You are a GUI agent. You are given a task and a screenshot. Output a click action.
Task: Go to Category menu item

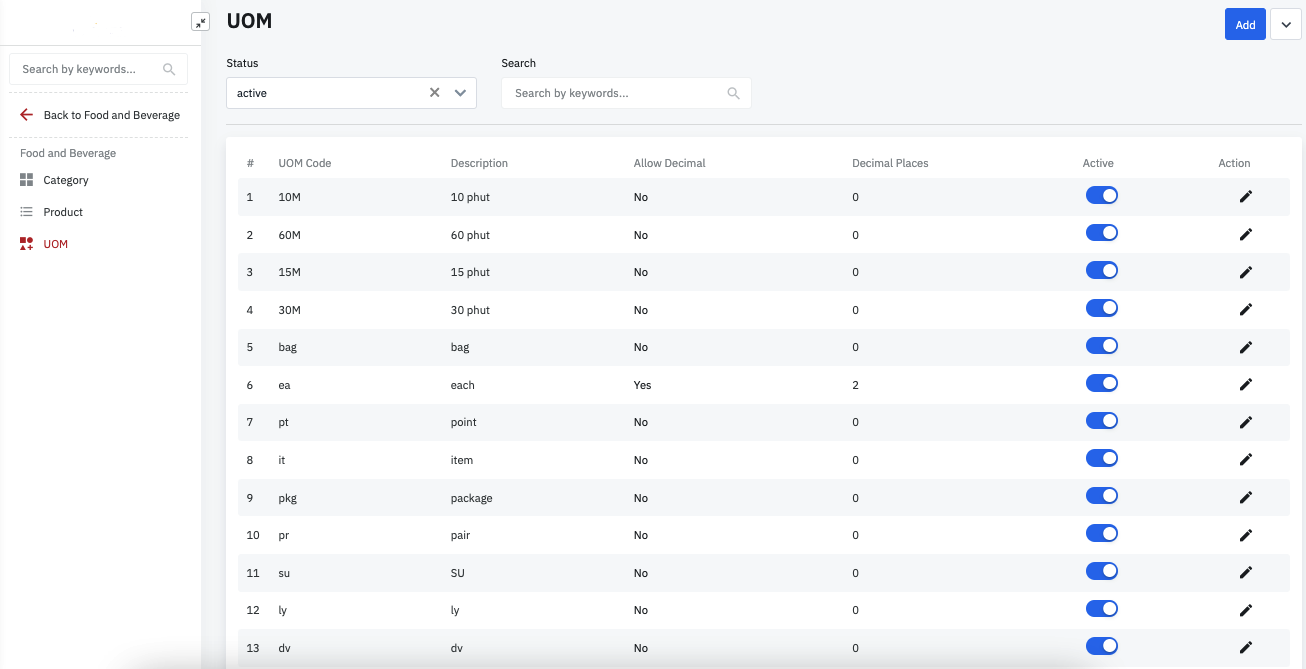point(66,181)
